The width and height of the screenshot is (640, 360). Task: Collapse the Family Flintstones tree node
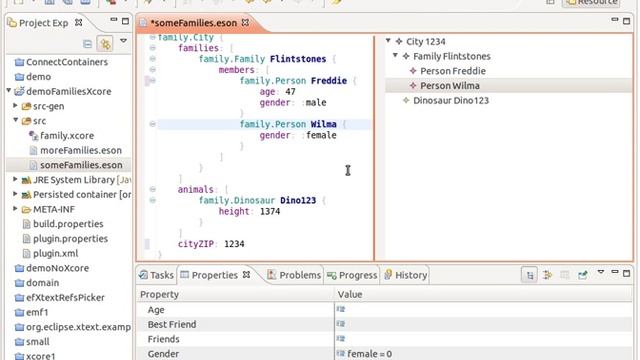(395, 56)
